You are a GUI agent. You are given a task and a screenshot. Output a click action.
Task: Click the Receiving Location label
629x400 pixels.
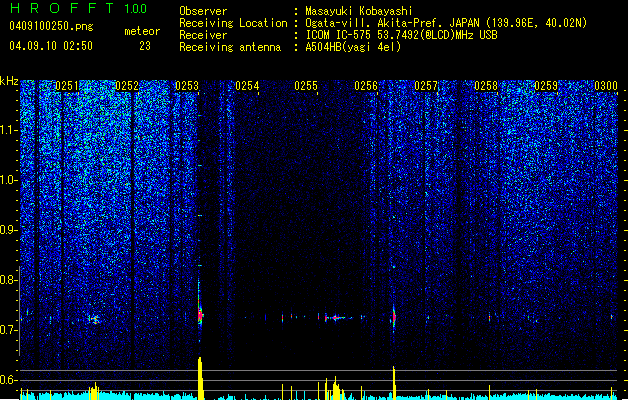(233, 23)
